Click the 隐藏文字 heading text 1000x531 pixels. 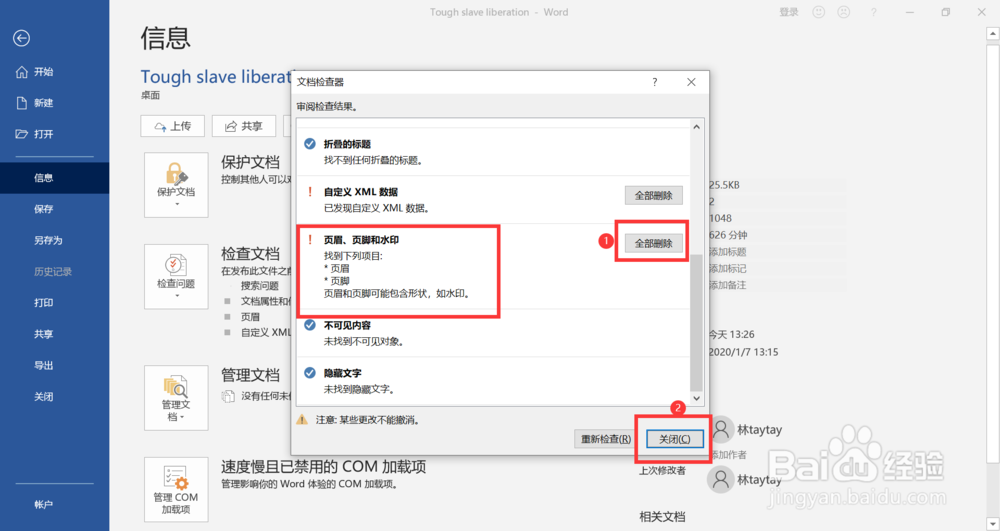342,373
